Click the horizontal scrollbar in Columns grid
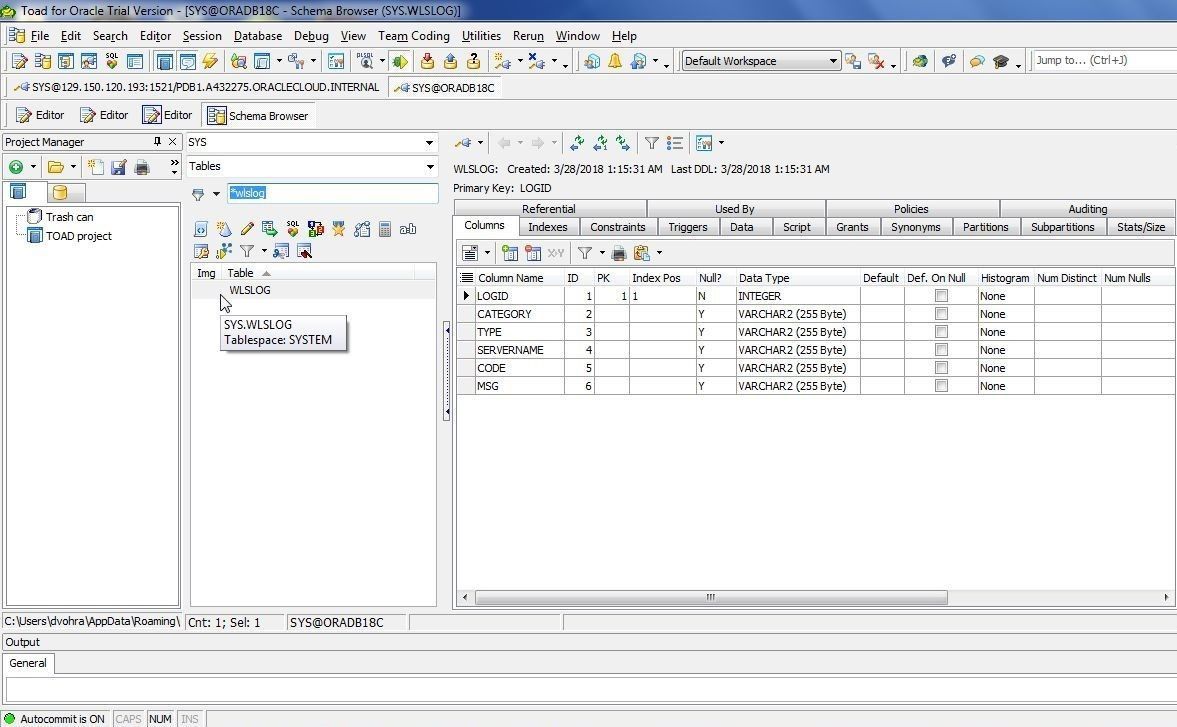The height and width of the screenshot is (727, 1177). coord(711,597)
